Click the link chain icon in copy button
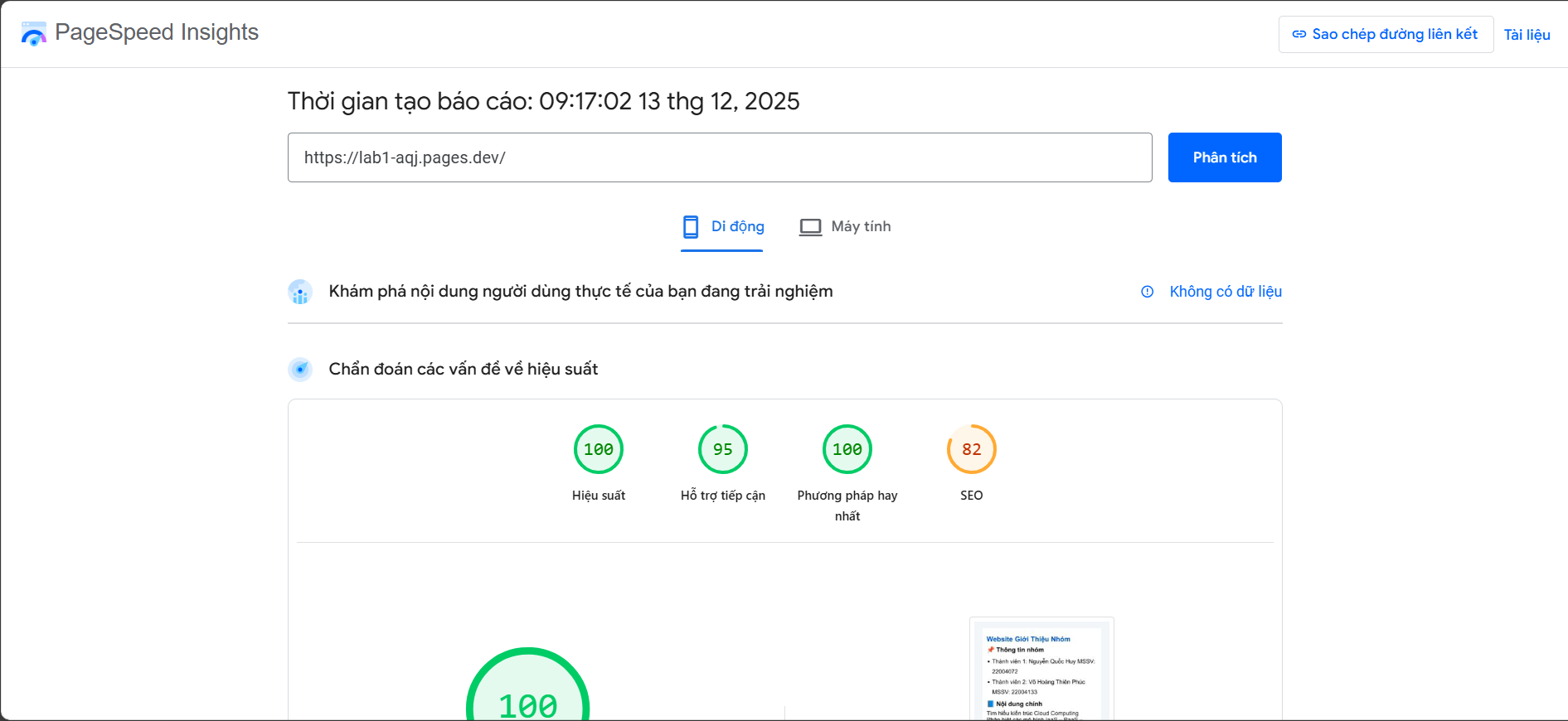Image resolution: width=1568 pixels, height=721 pixels. click(1299, 34)
